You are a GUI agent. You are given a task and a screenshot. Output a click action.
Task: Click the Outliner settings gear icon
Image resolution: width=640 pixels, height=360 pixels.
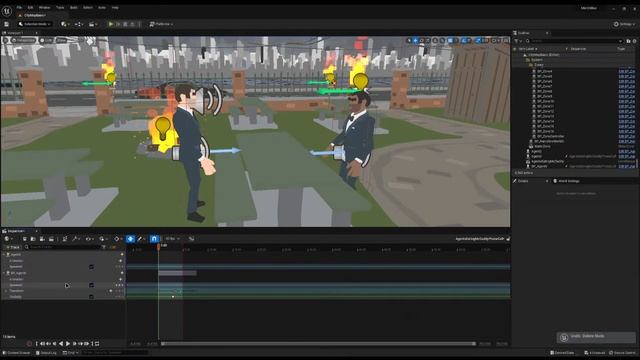[x=634, y=41]
